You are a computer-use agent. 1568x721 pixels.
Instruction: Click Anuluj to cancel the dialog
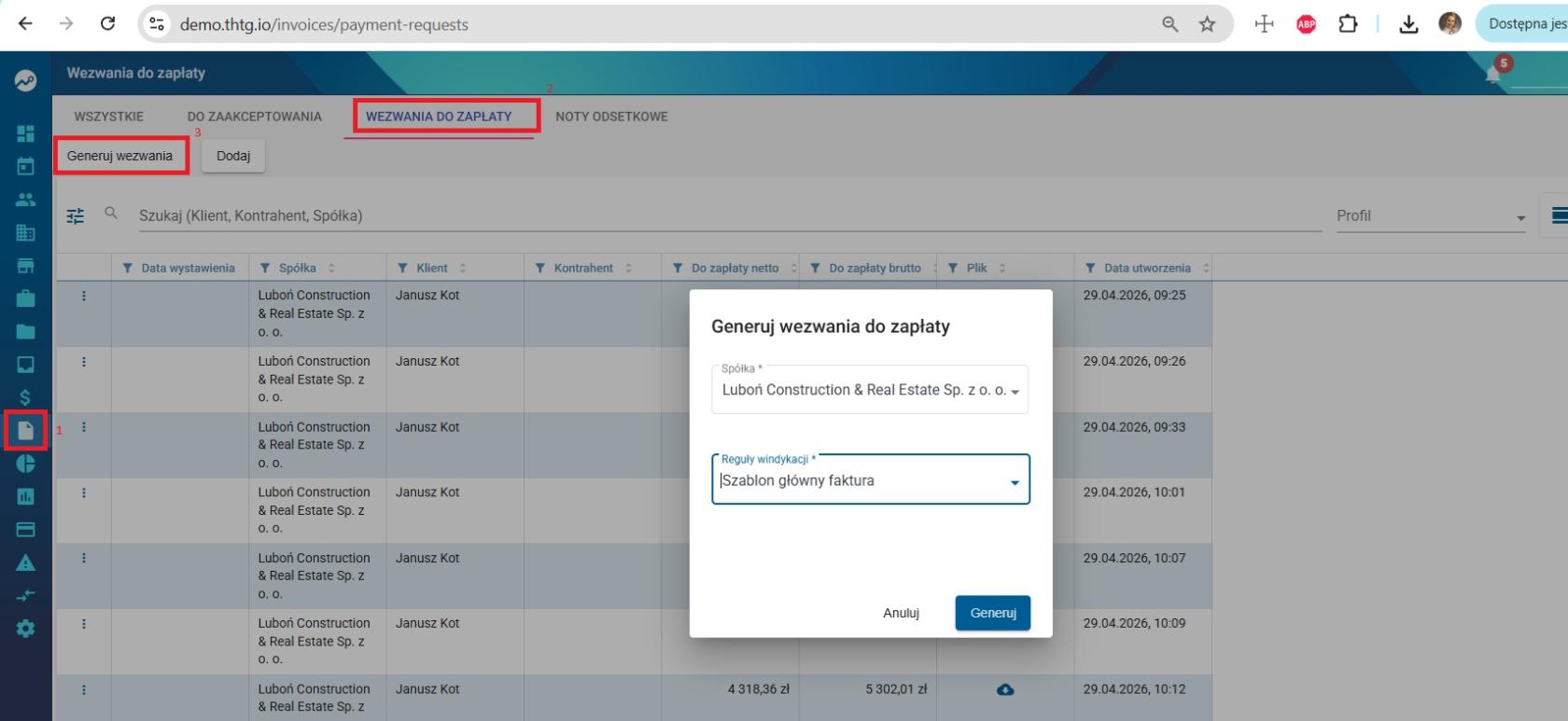click(901, 613)
